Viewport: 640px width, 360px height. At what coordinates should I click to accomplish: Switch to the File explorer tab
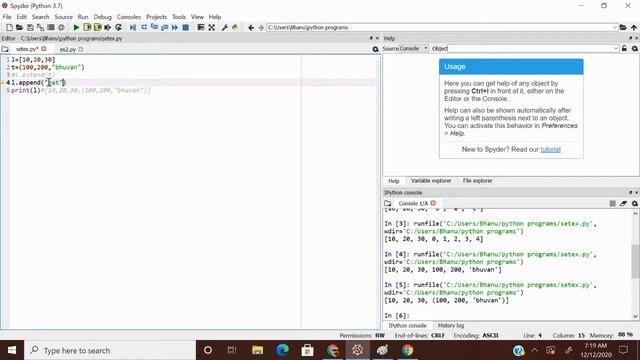click(x=477, y=181)
